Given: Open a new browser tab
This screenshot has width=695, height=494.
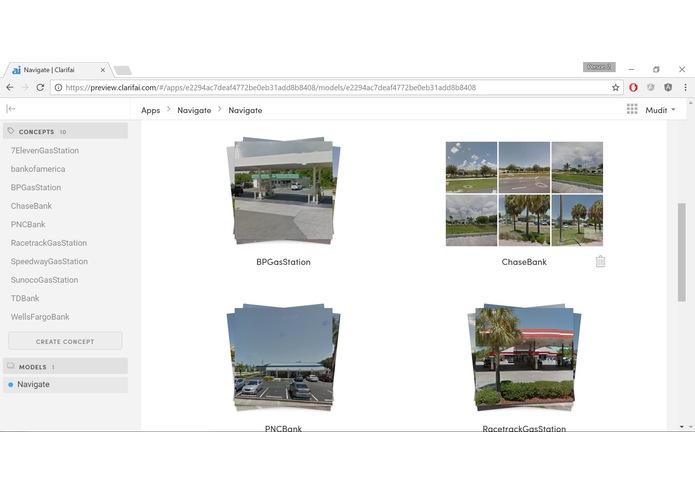Looking at the screenshot, I should tap(123, 70).
